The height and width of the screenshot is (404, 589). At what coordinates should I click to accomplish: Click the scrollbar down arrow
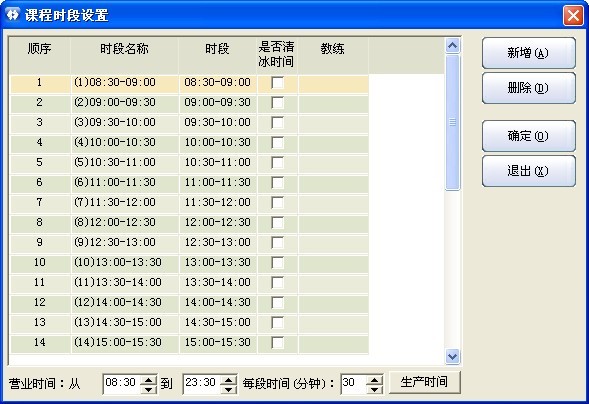pyautogui.click(x=452, y=356)
